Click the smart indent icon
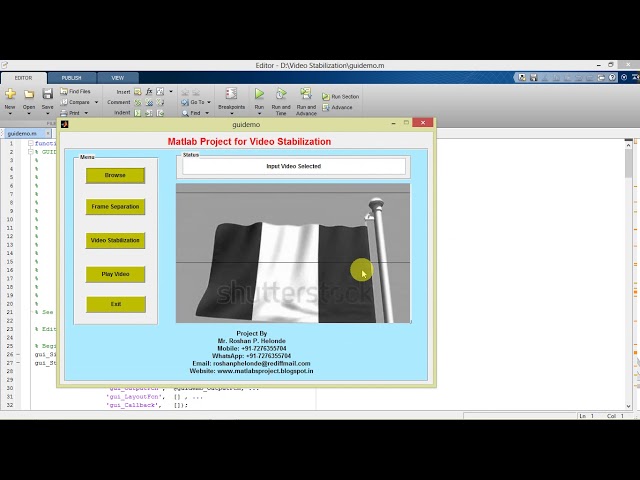The width and height of the screenshot is (640, 480). (138, 113)
